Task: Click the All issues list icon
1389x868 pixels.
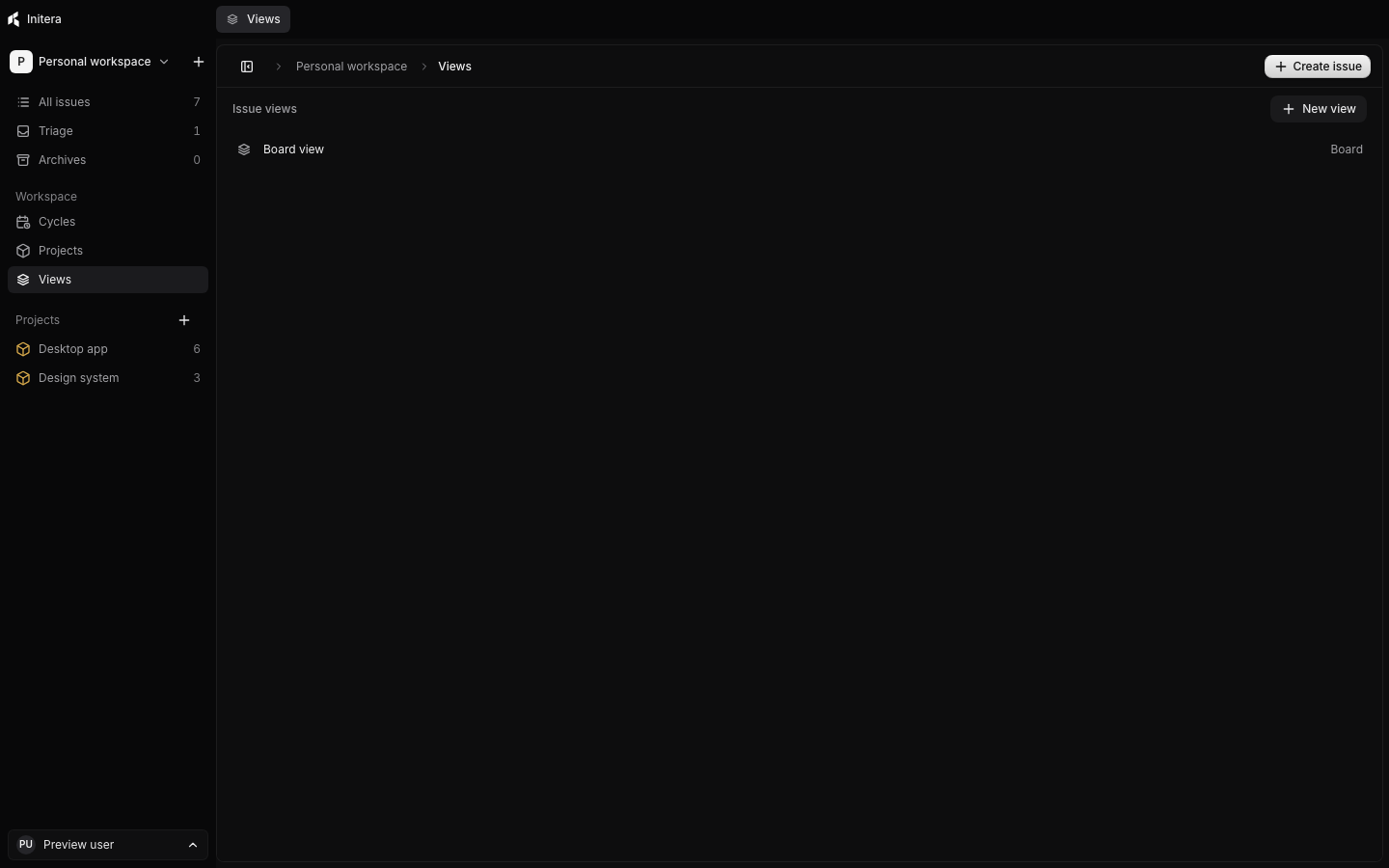Action: click(23, 102)
